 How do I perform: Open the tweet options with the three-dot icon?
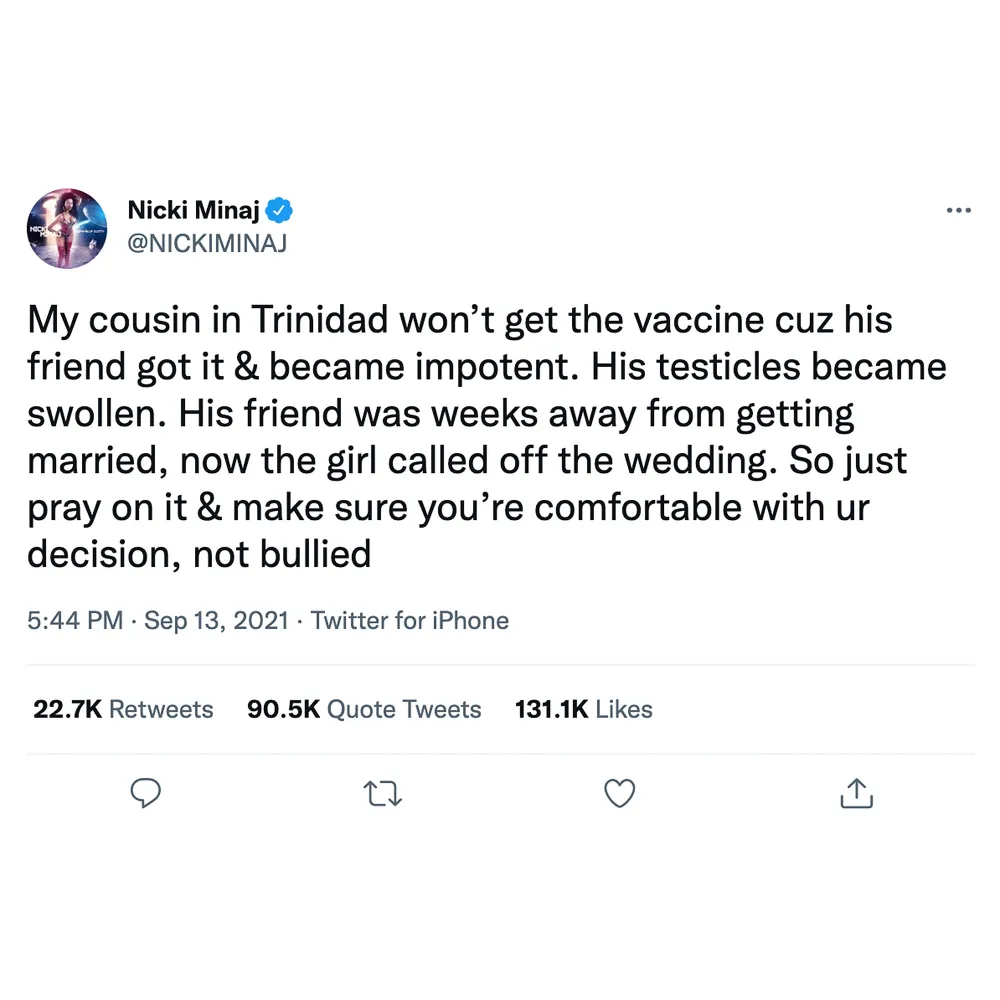[959, 210]
